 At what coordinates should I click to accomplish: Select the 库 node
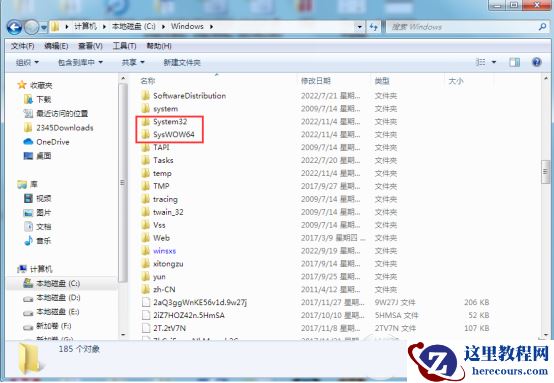point(28,184)
